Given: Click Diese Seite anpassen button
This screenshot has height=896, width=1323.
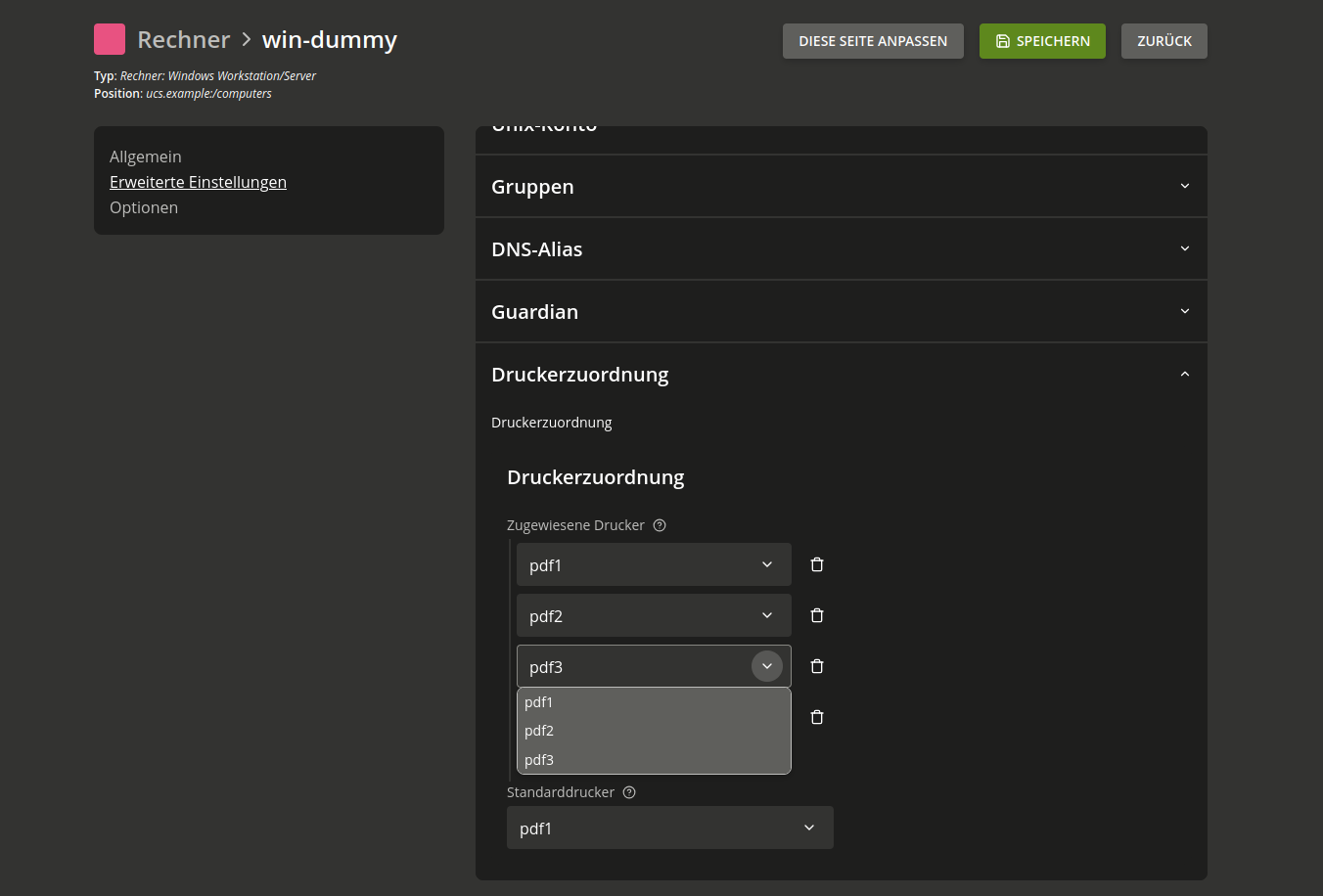Looking at the screenshot, I should click(x=873, y=41).
